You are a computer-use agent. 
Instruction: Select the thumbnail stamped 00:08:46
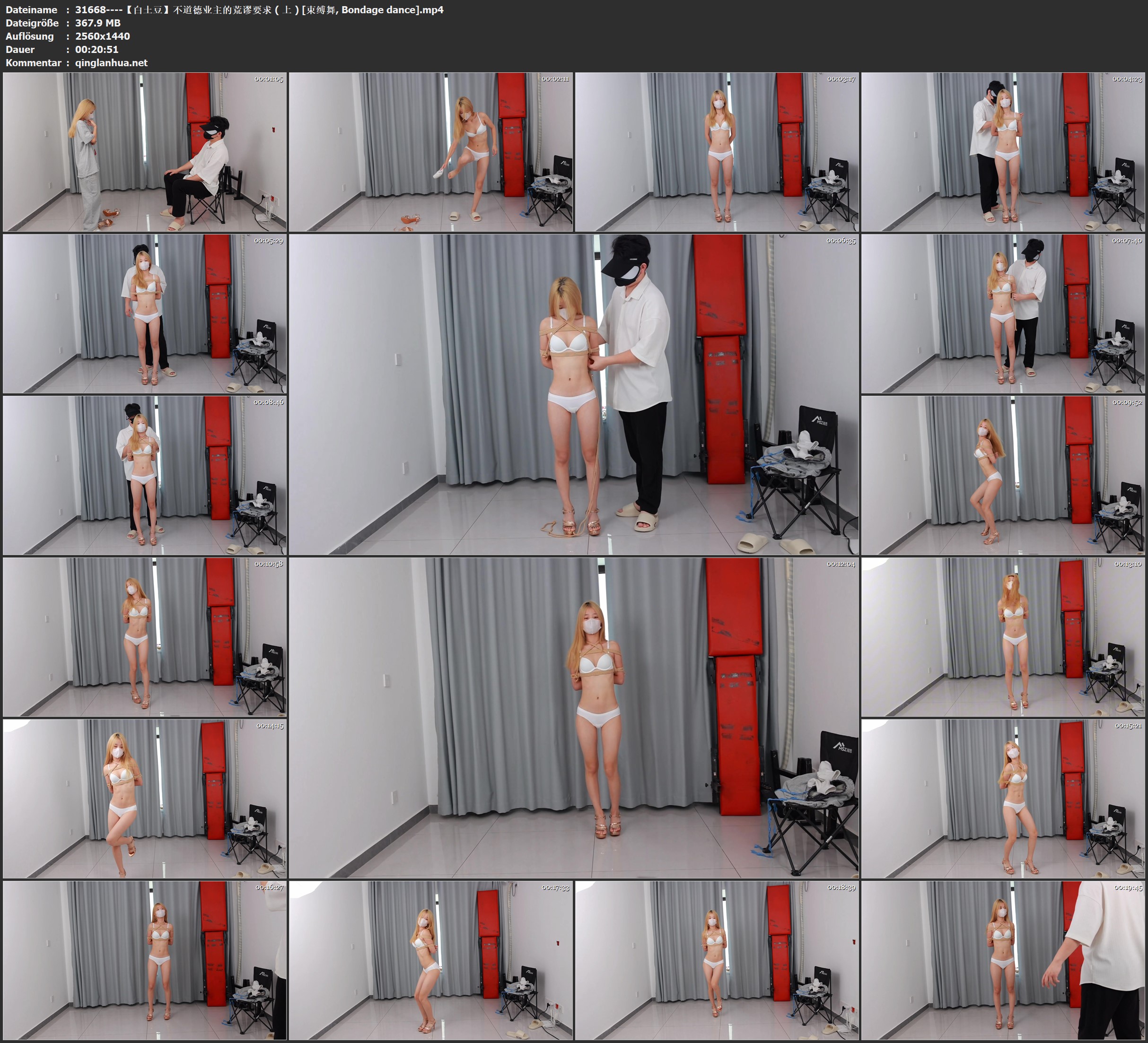[145, 475]
